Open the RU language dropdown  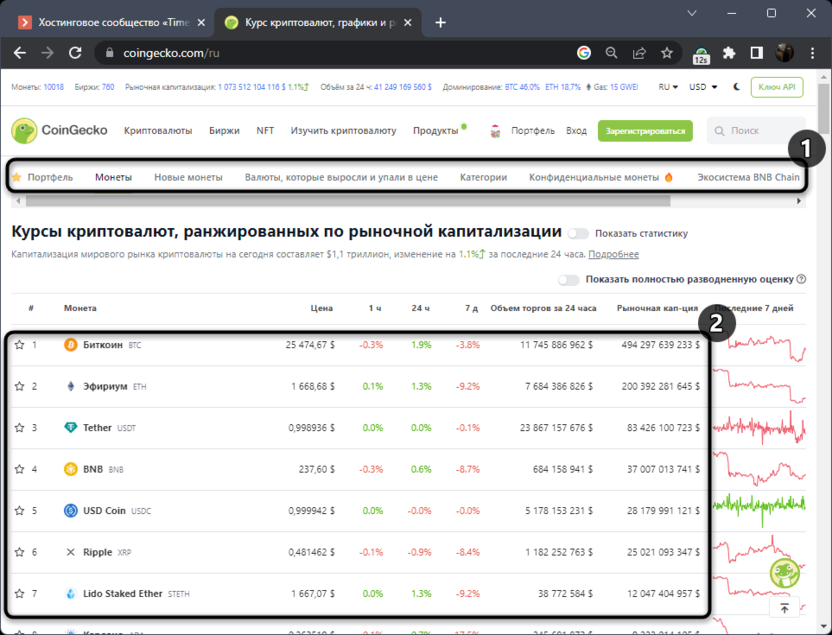668,87
